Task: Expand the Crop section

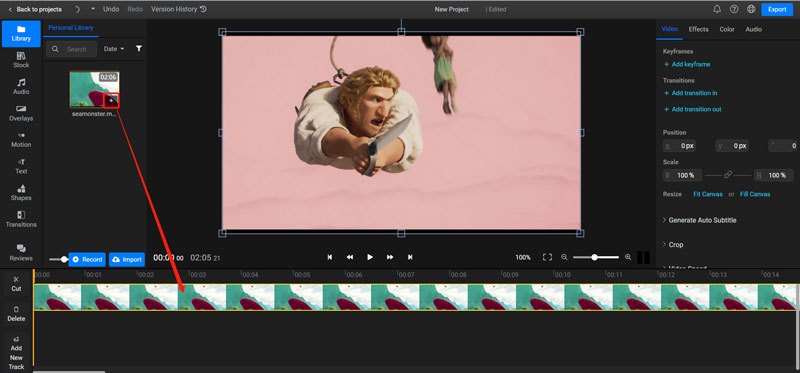Action: point(672,244)
